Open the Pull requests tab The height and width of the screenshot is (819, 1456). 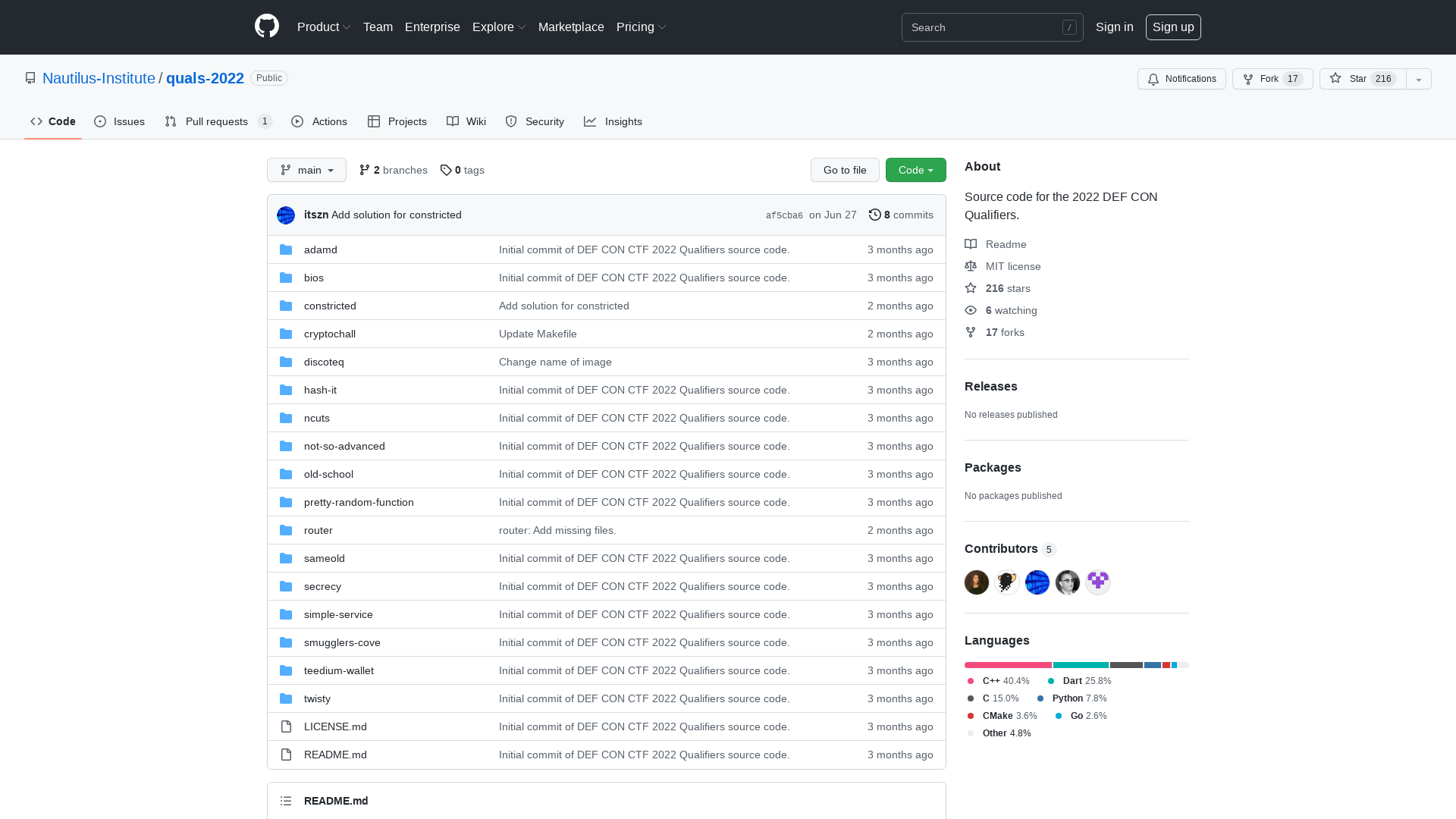tap(218, 121)
